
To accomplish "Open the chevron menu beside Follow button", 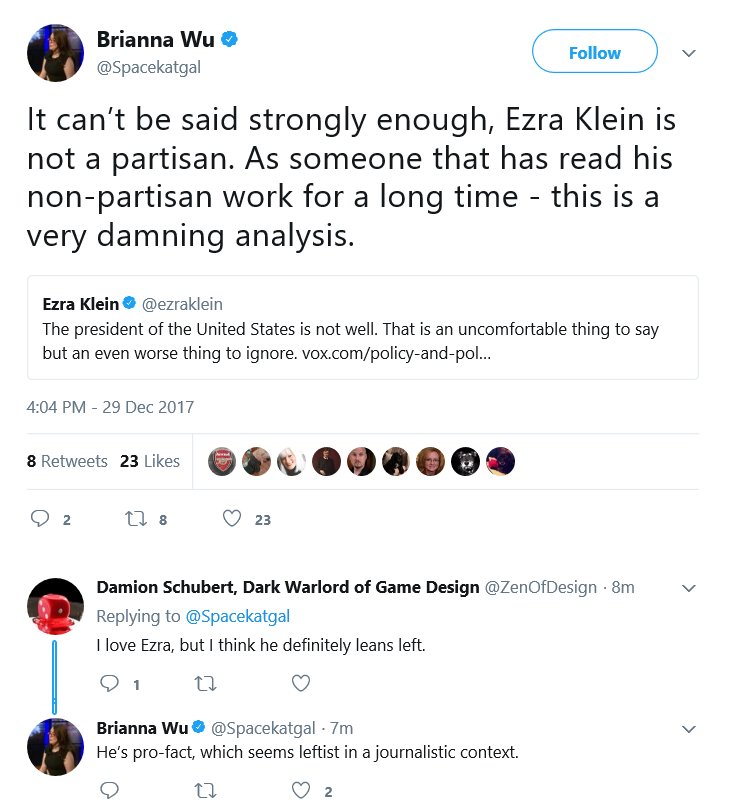I will 689,53.
